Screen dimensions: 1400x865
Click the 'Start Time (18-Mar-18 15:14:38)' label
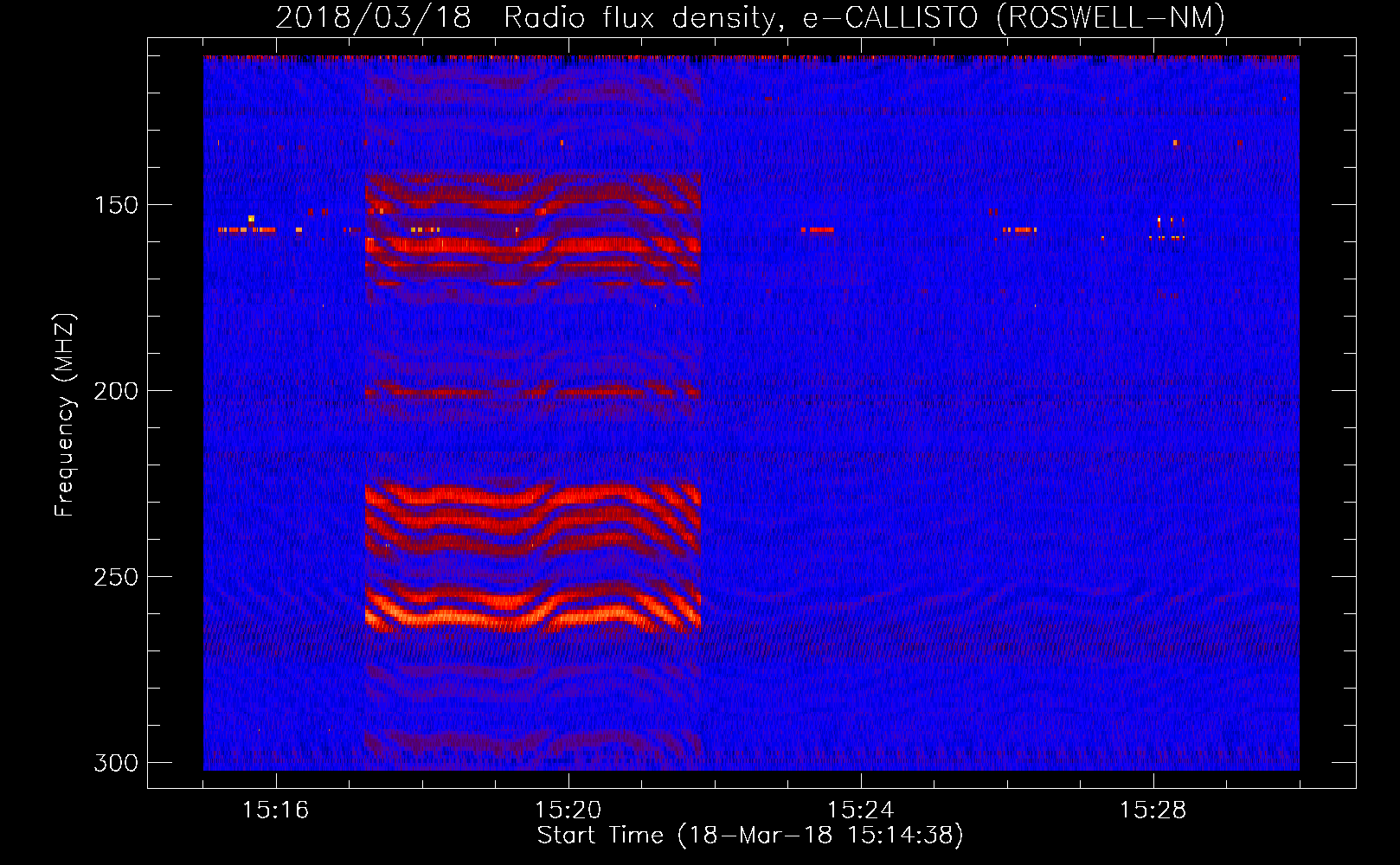tap(750, 836)
